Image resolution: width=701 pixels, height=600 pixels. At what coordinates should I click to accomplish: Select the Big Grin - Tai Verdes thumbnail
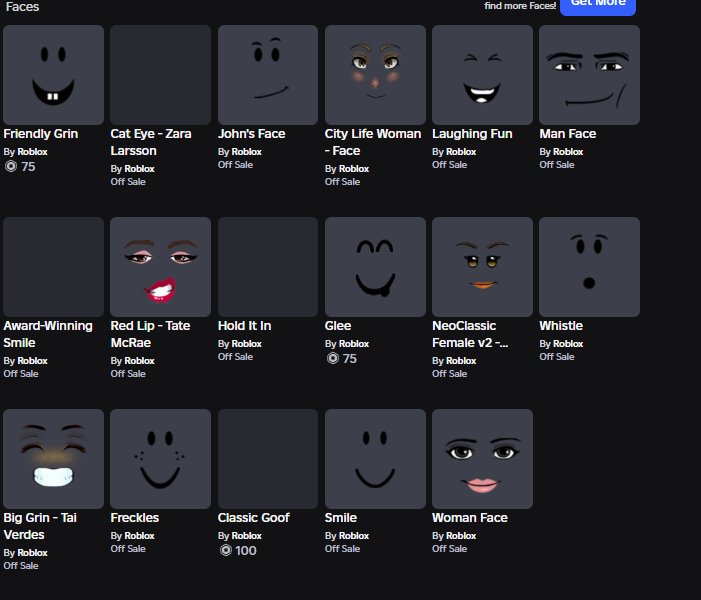point(54,459)
